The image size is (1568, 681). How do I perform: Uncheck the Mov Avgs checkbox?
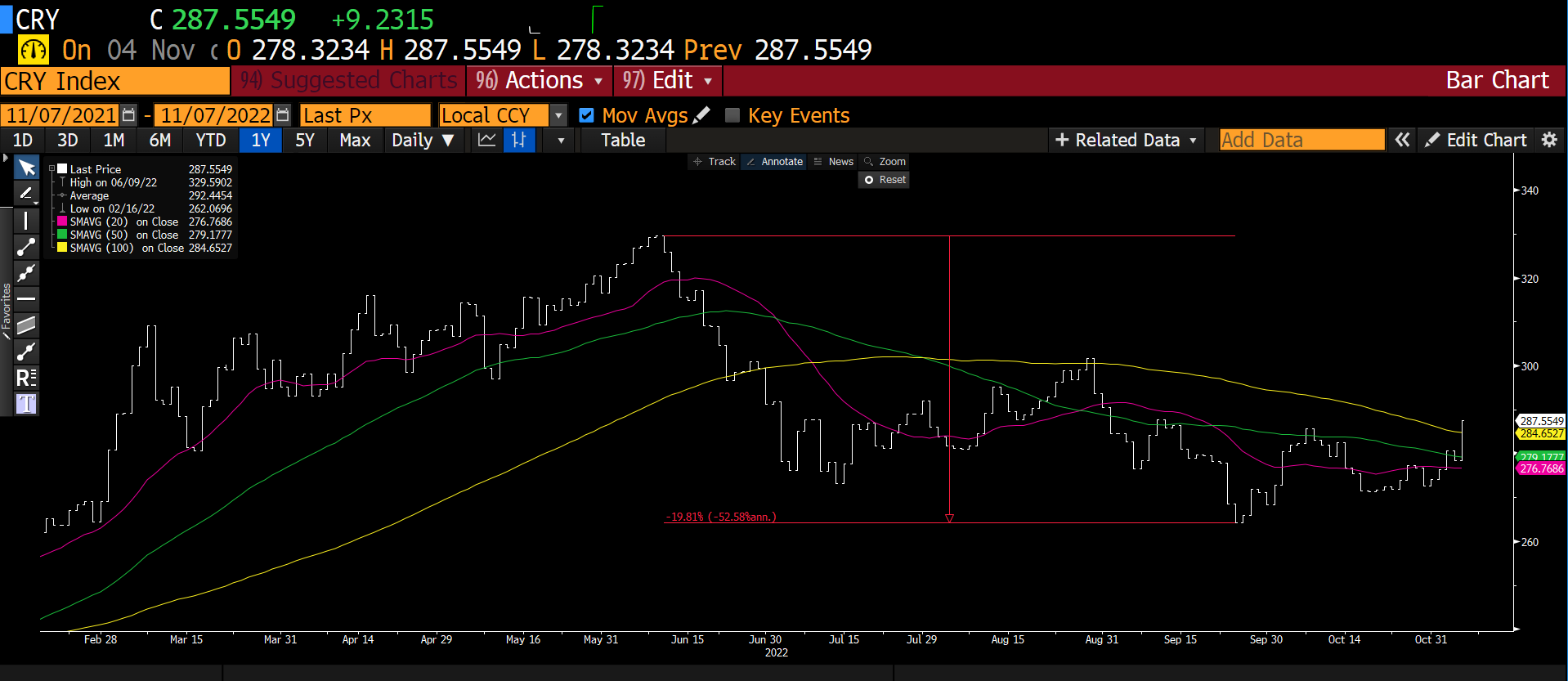[586, 115]
